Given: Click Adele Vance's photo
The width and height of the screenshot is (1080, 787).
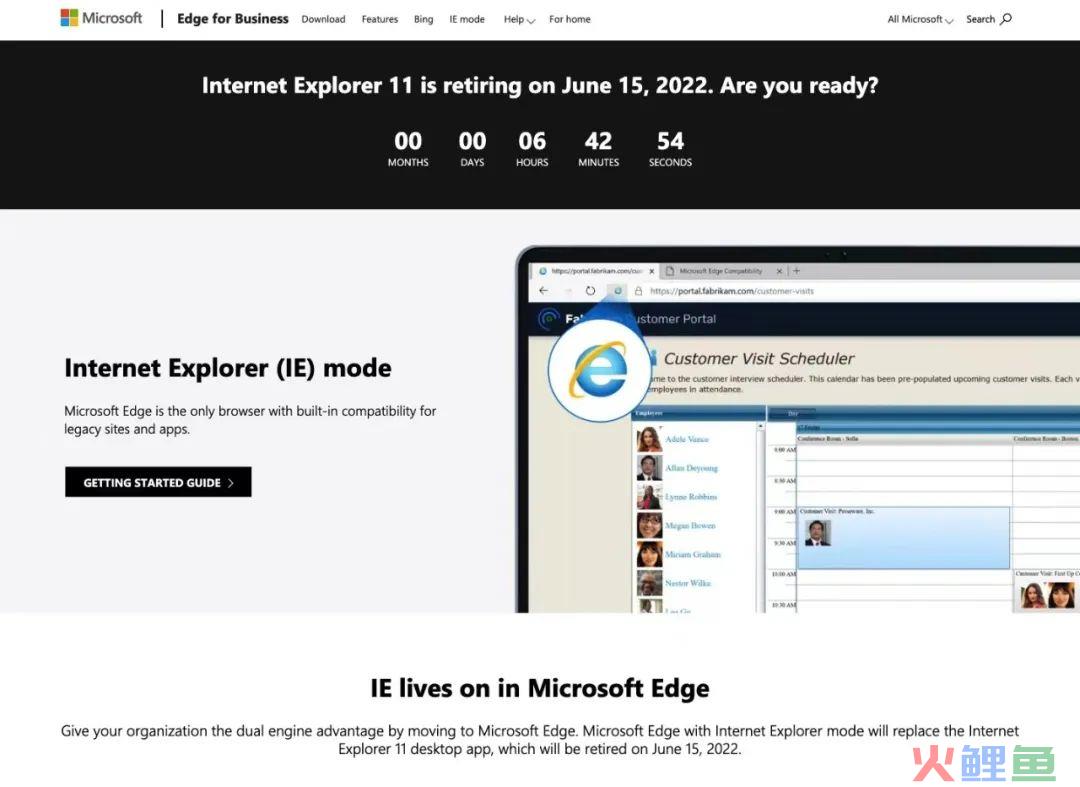Looking at the screenshot, I should [649, 439].
